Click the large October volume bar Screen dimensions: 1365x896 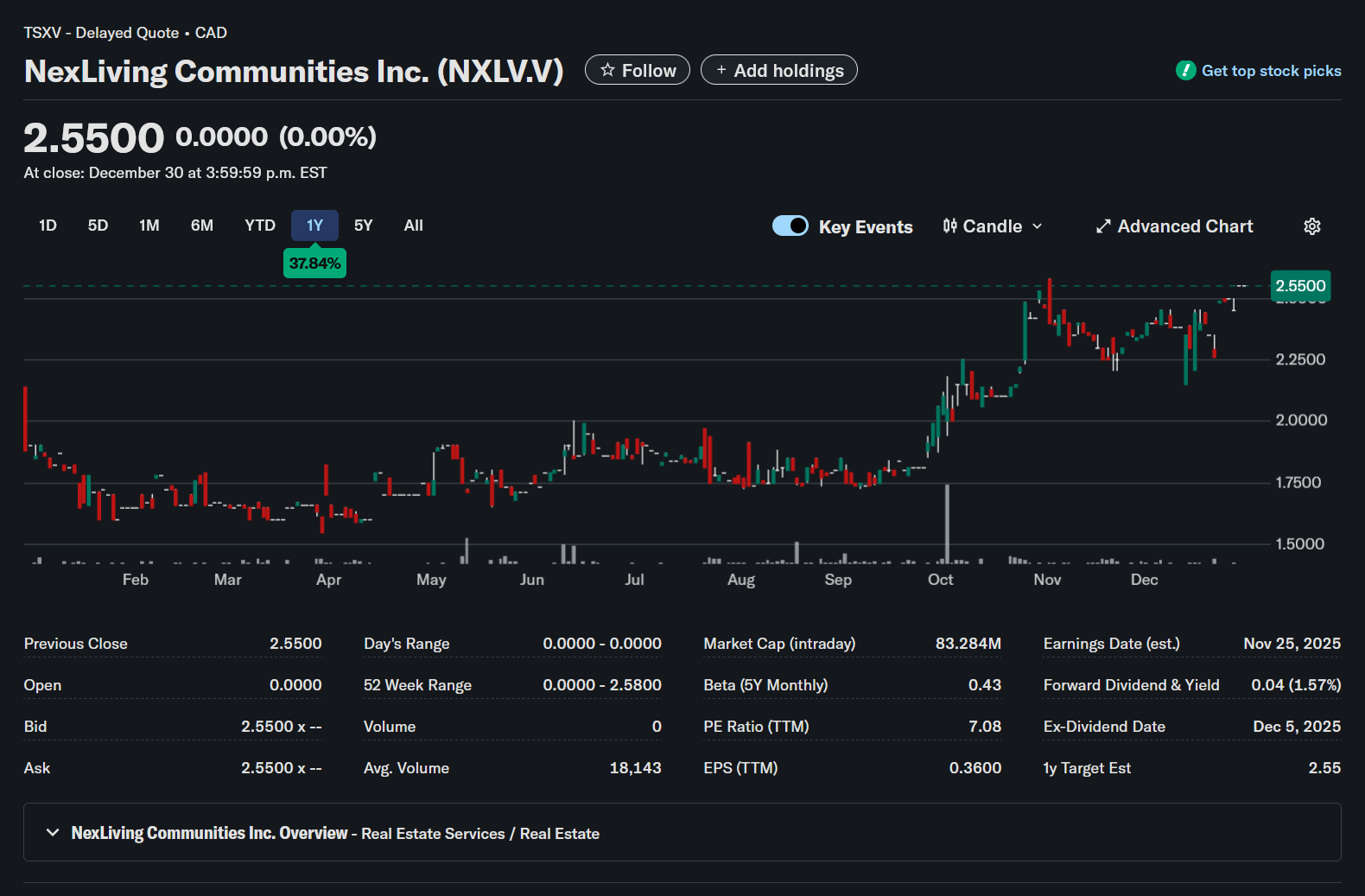(948, 524)
